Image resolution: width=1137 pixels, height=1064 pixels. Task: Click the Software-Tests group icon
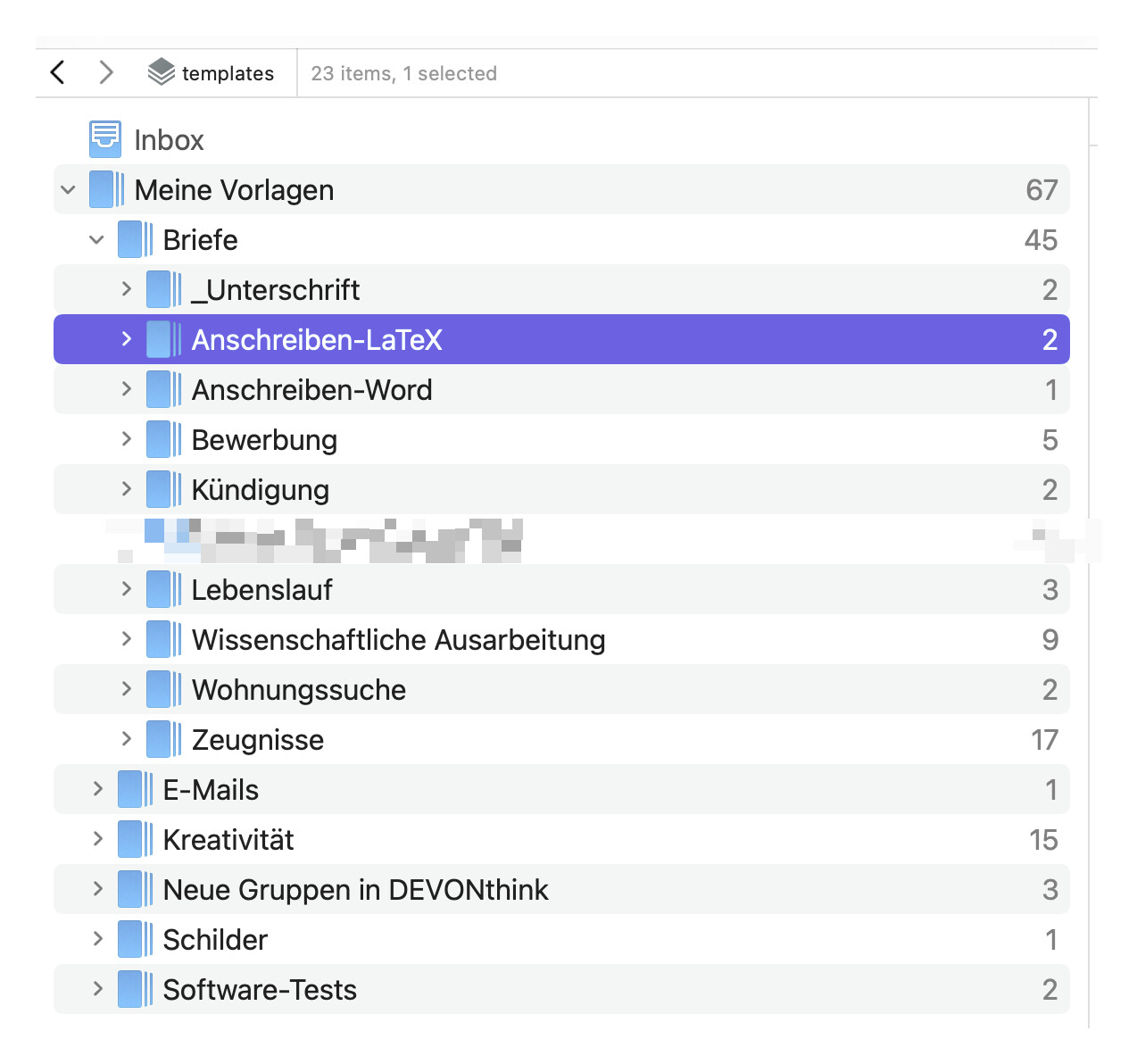pos(135,989)
